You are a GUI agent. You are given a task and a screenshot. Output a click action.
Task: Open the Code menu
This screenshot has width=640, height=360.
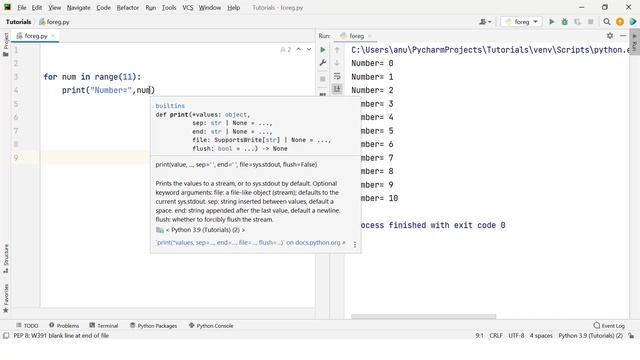point(103,7)
